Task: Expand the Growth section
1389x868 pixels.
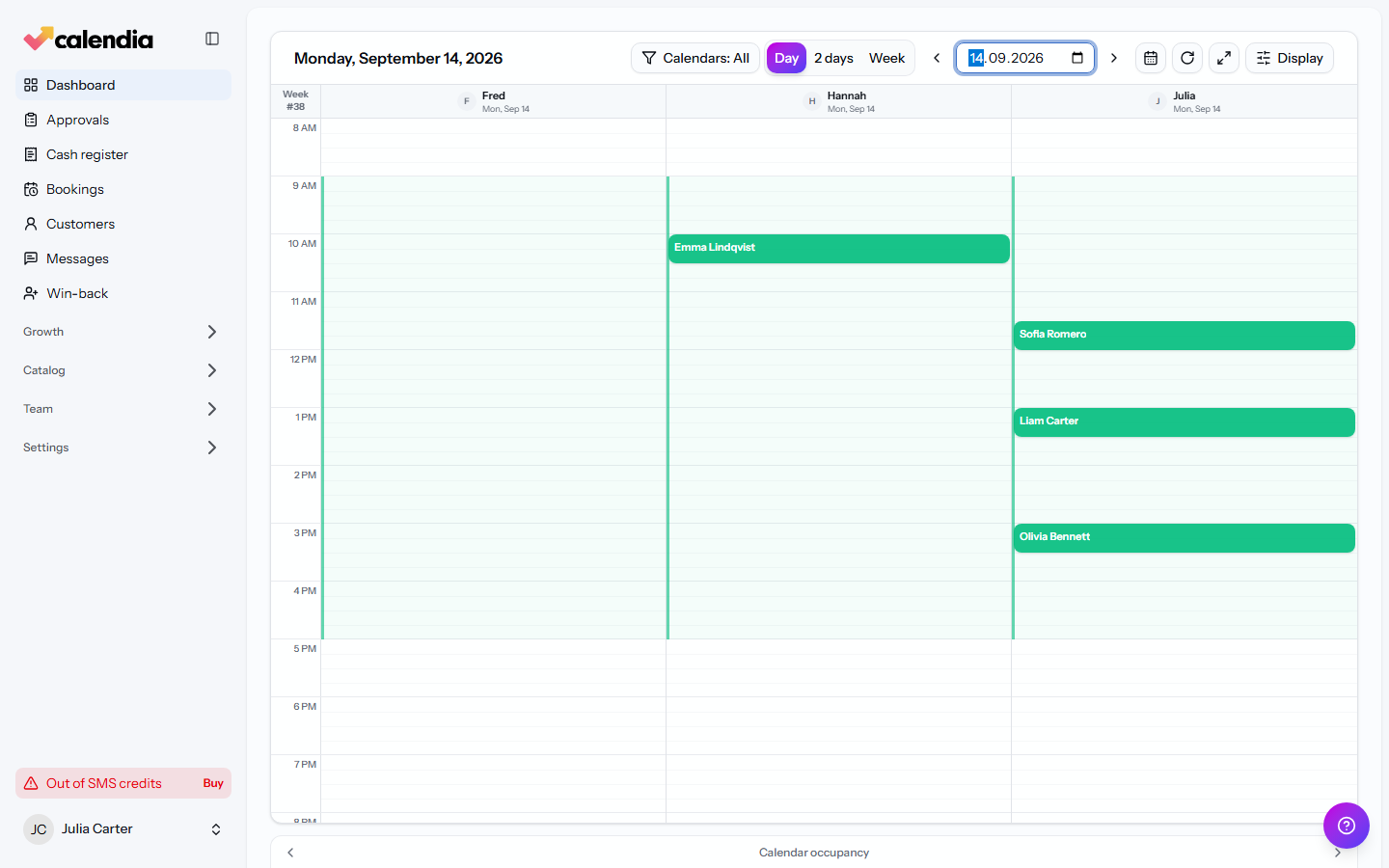Action: (123, 332)
